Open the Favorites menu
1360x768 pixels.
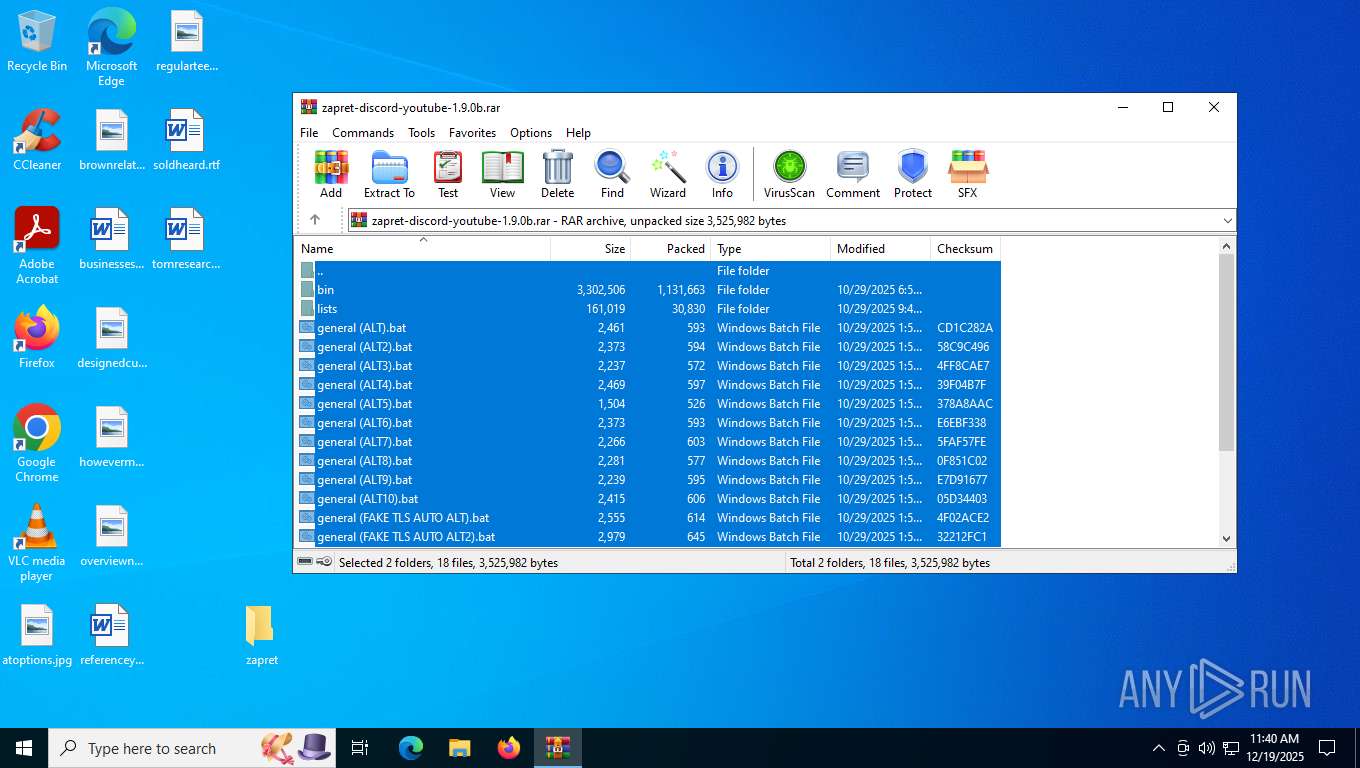click(x=472, y=132)
